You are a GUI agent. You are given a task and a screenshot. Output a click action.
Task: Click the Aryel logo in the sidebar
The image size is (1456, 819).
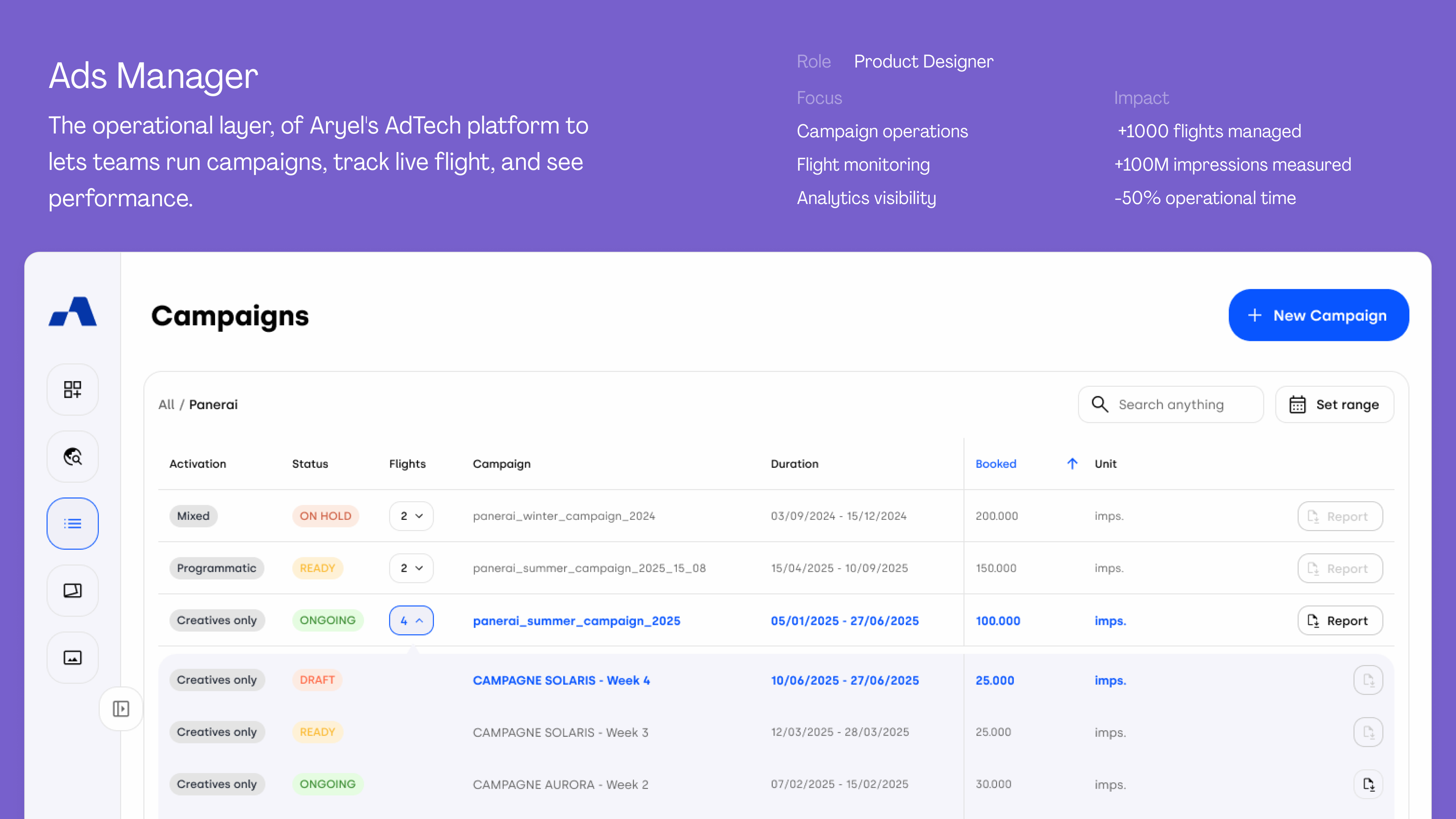tap(72, 311)
